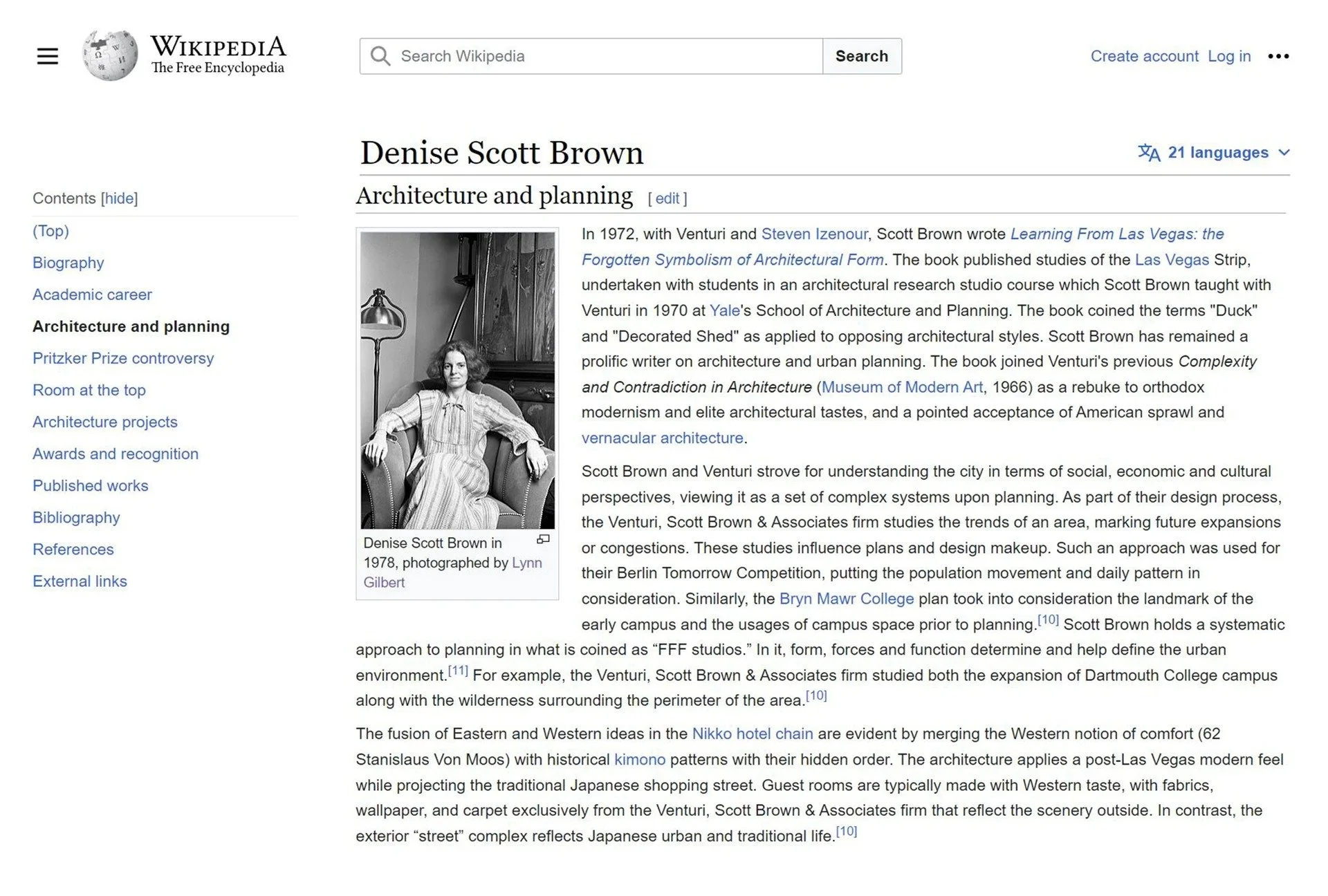The height and width of the screenshot is (896, 1328).
Task: Click the Log in link
Action: (1229, 56)
